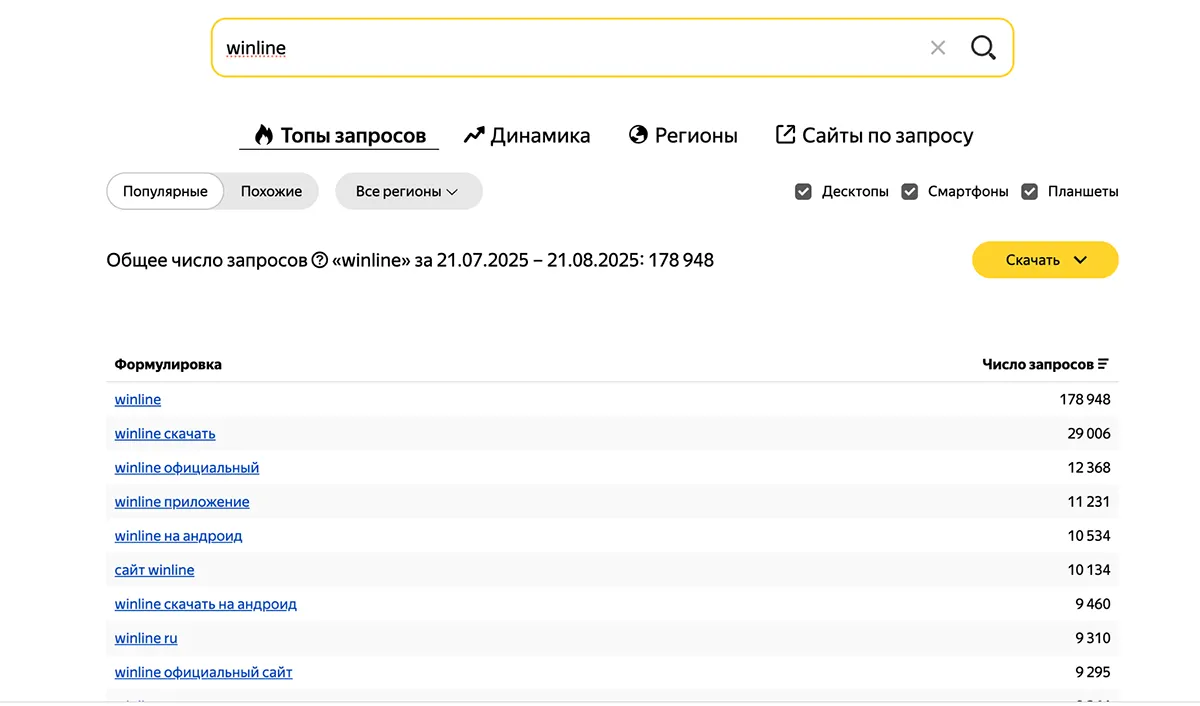Uncheck the Планшеты checkbox
The height and width of the screenshot is (706, 1200).
[1029, 191]
